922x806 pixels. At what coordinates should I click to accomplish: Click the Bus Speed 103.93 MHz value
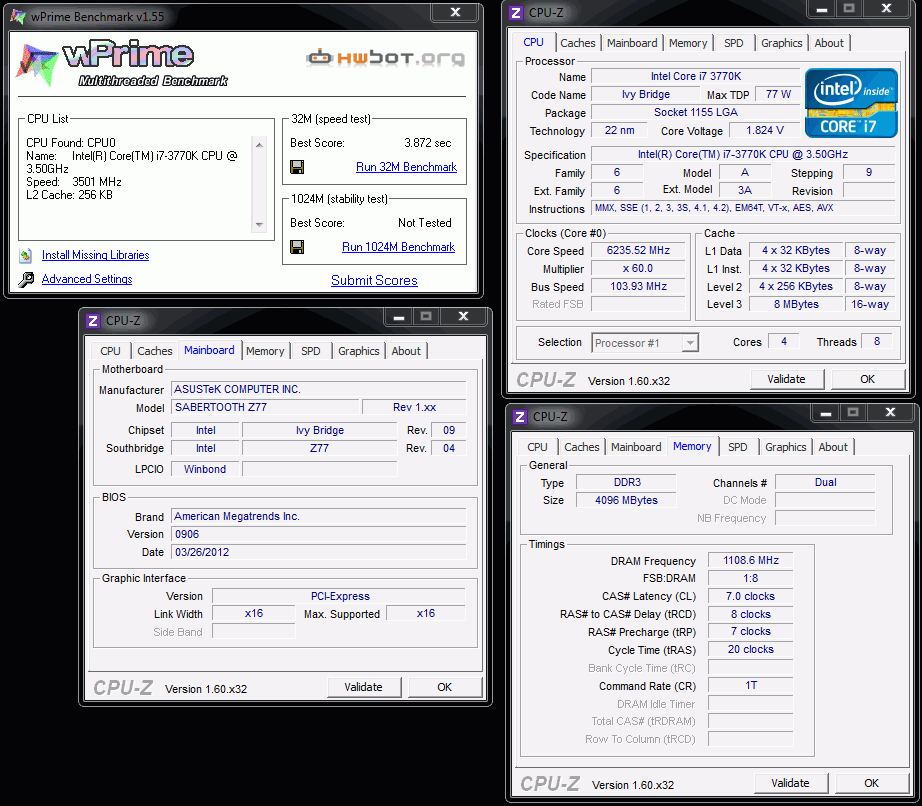[x=638, y=287]
